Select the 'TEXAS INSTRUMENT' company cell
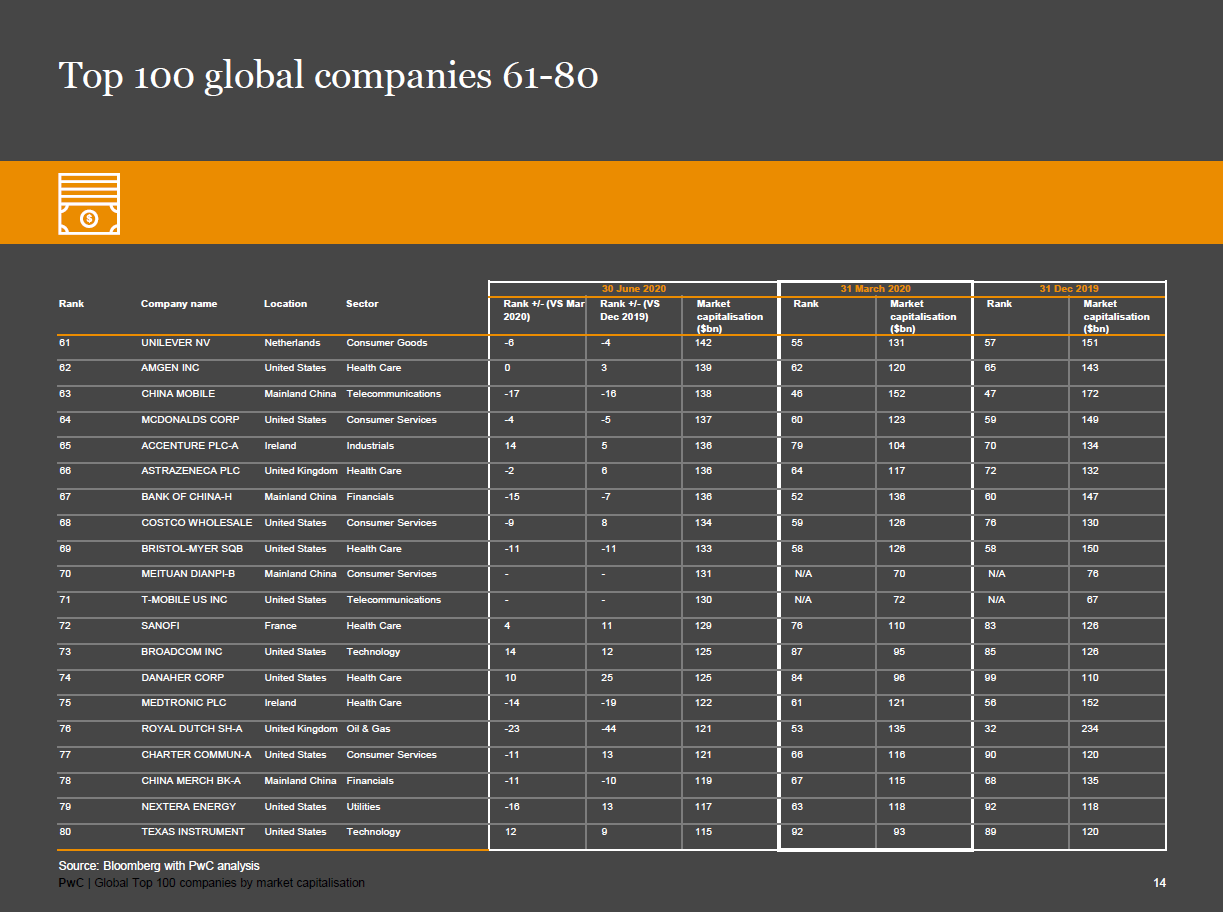 [193, 832]
